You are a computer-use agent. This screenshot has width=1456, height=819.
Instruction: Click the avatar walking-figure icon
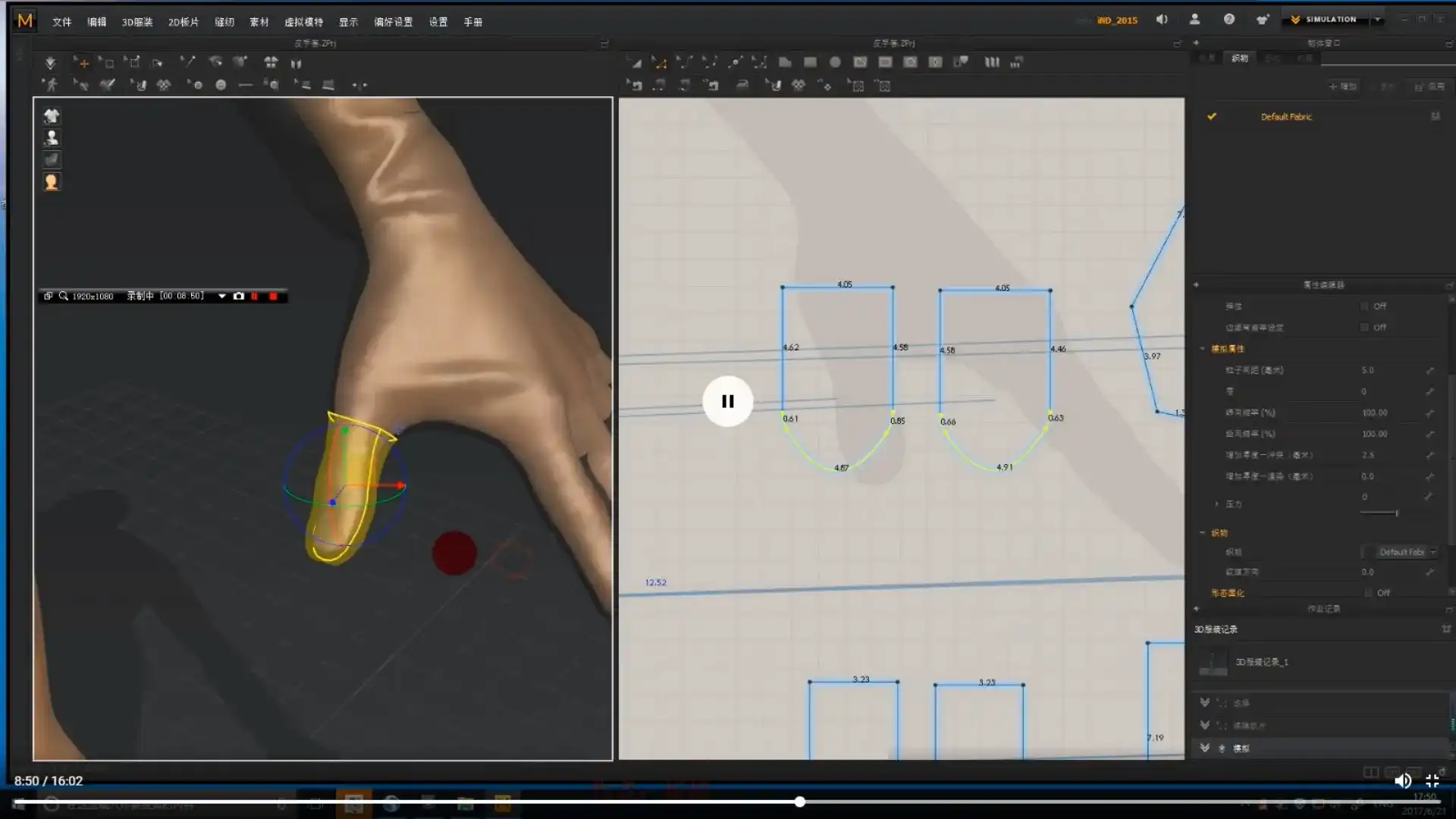[x=51, y=85]
